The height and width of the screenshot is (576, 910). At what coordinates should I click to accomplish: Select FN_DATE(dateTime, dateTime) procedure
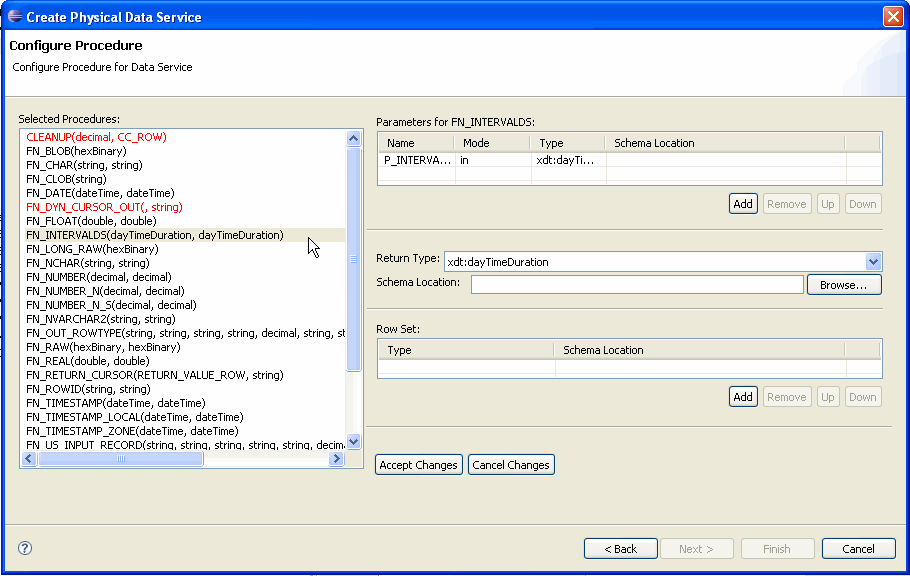click(x=100, y=193)
